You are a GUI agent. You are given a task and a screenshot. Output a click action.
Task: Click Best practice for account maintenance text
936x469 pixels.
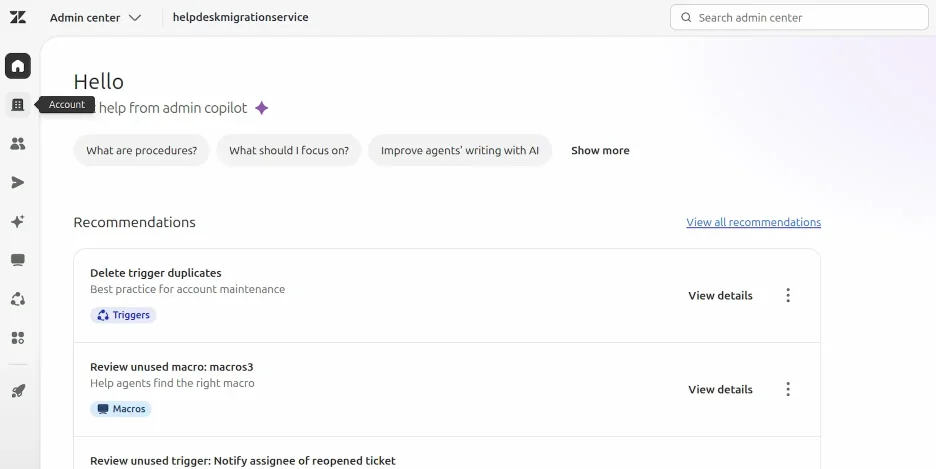click(x=187, y=289)
